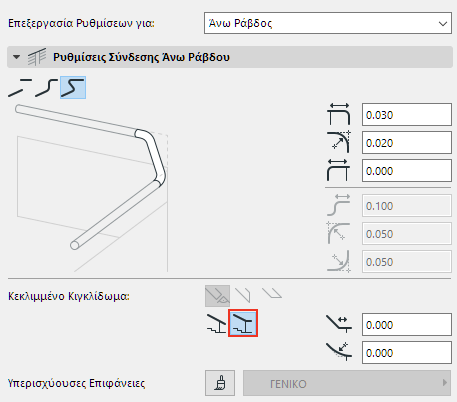The image size is (457, 402).
Task: Click the first disabled 0.050 radius field
Action: tap(407, 234)
